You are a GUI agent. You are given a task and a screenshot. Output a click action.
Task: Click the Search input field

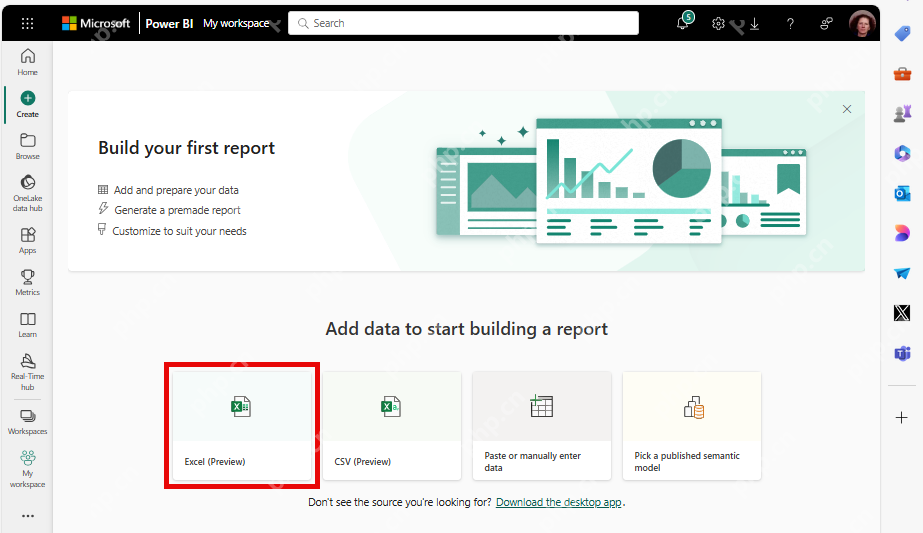pos(463,23)
